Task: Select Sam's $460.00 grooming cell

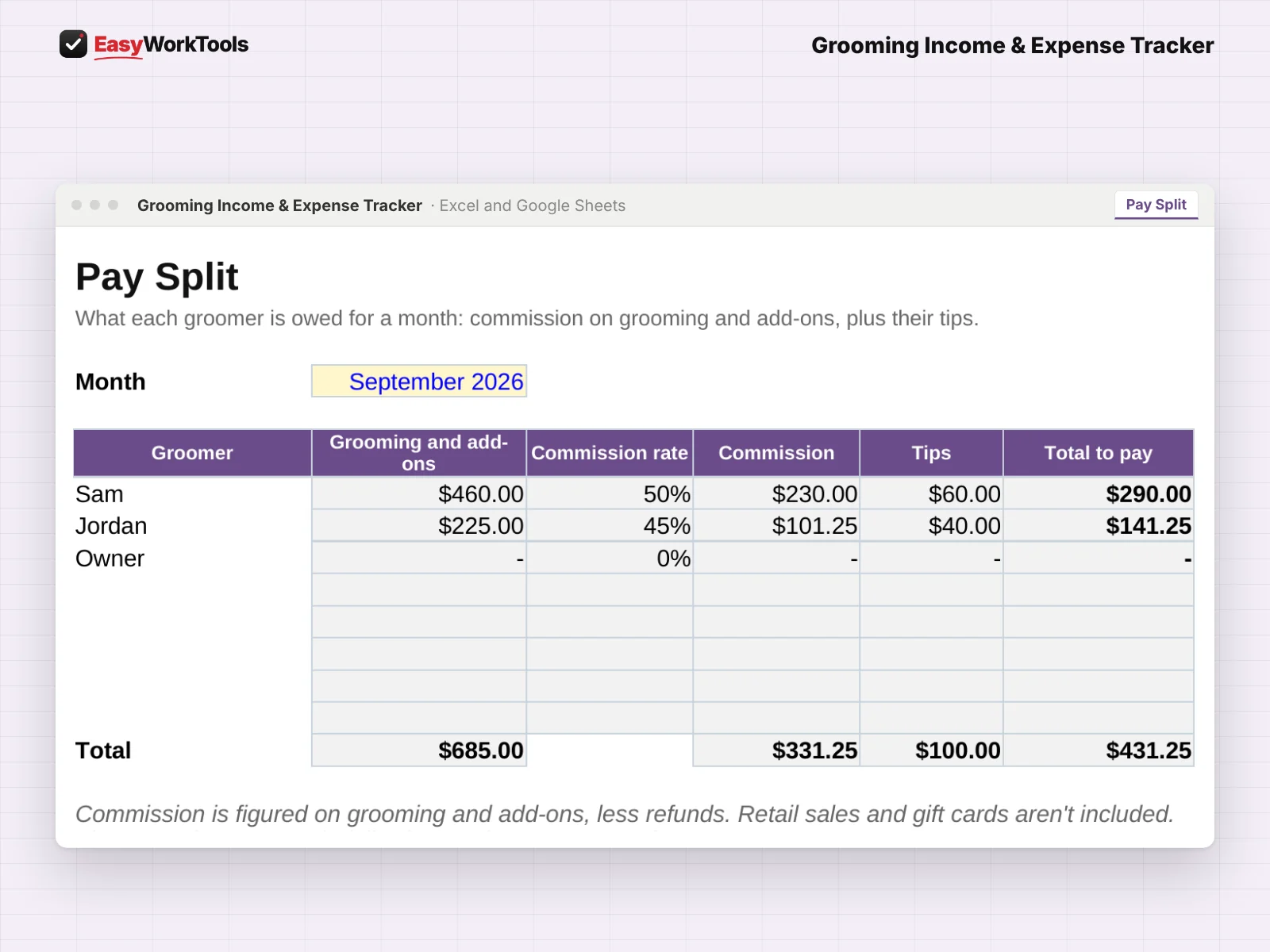Action: [x=419, y=494]
